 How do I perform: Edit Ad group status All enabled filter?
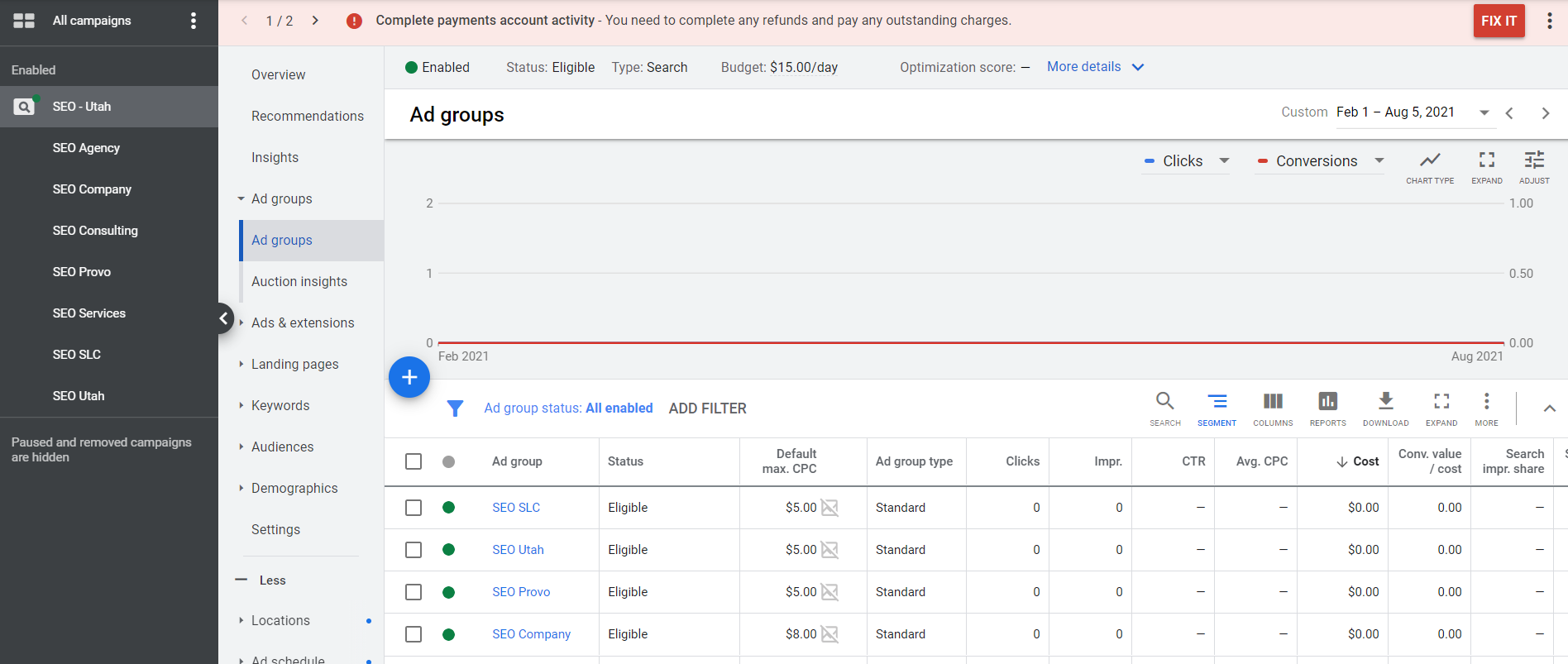pos(568,408)
